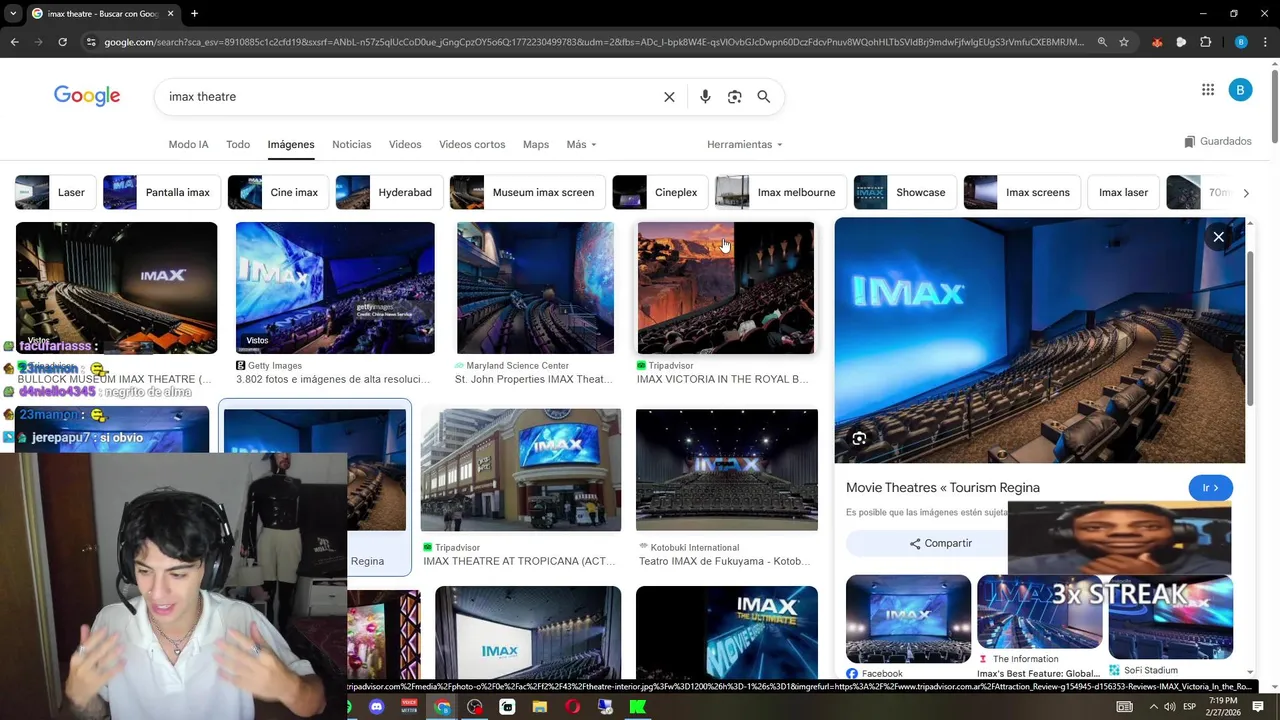Switch to the Maps tab
Screen dimensions: 1280x720
coord(536,145)
